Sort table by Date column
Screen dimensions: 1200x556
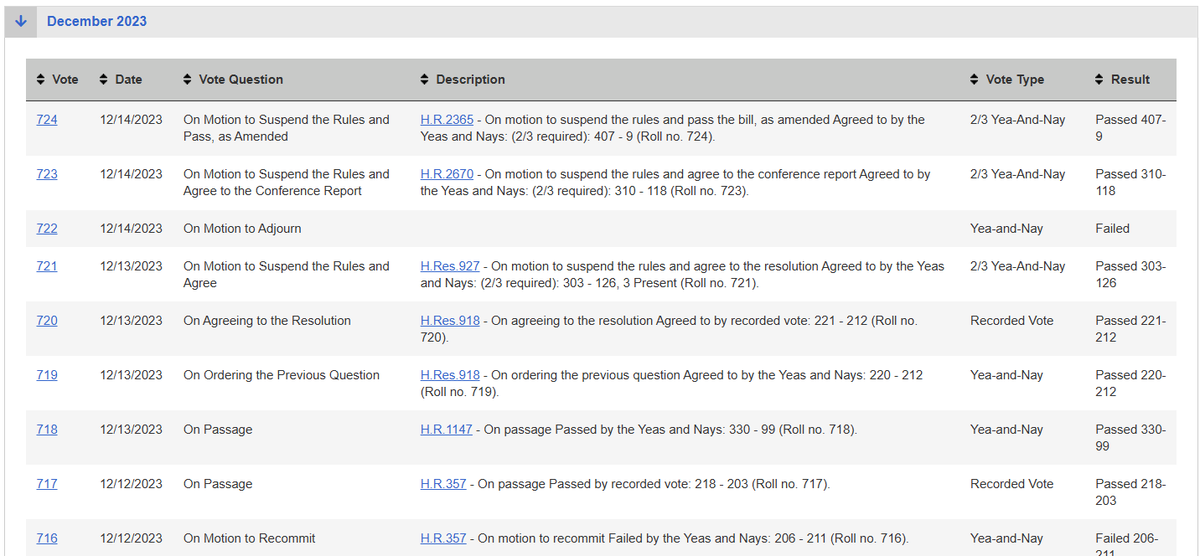click(121, 79)
